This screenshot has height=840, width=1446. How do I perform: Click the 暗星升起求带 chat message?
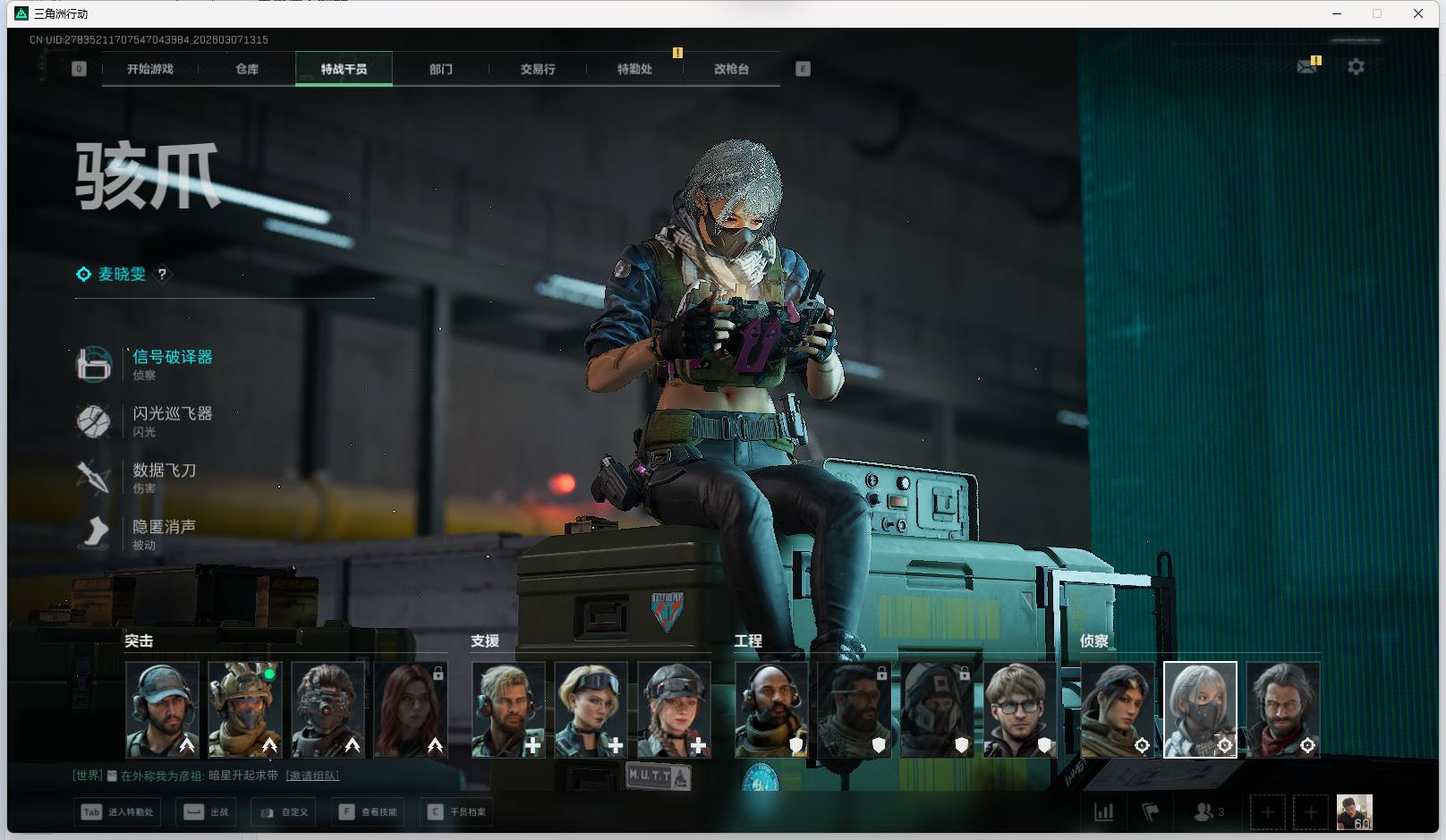(243, 776)
